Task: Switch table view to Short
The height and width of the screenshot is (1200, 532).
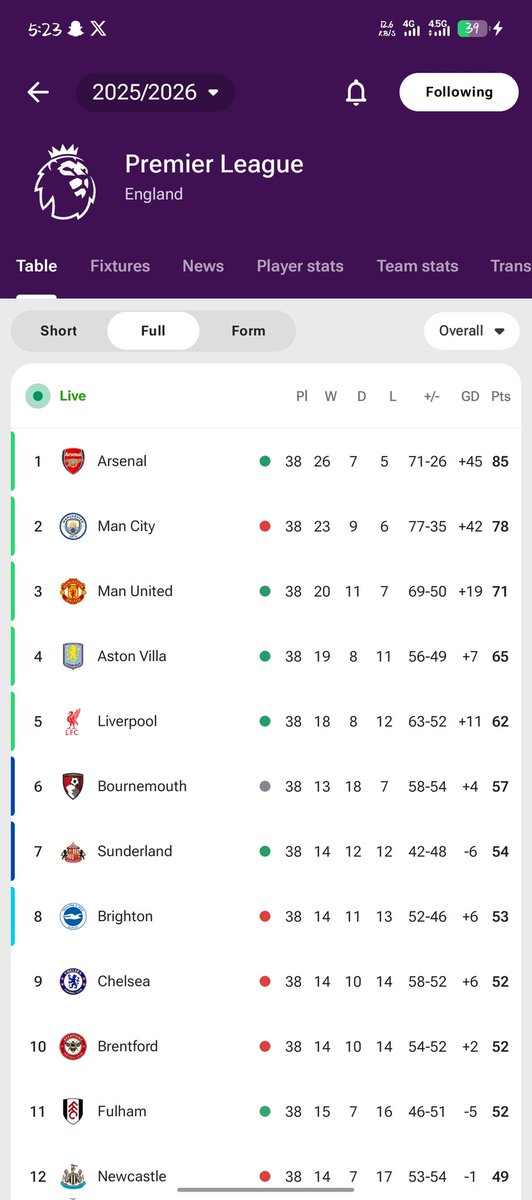Action: point(58,331)
